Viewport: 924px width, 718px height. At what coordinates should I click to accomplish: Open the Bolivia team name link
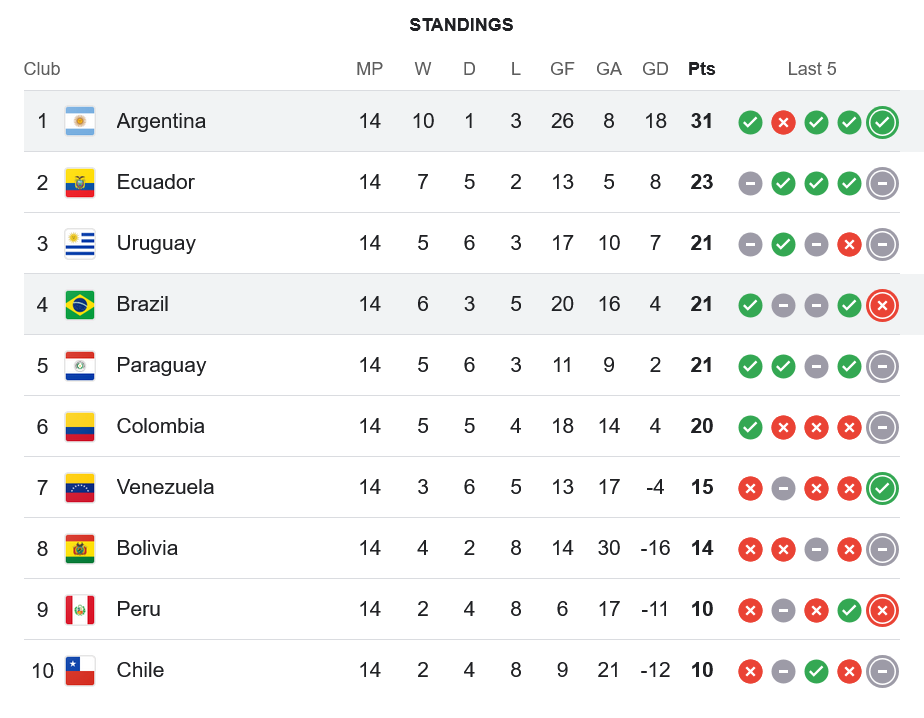coord(147,548)
